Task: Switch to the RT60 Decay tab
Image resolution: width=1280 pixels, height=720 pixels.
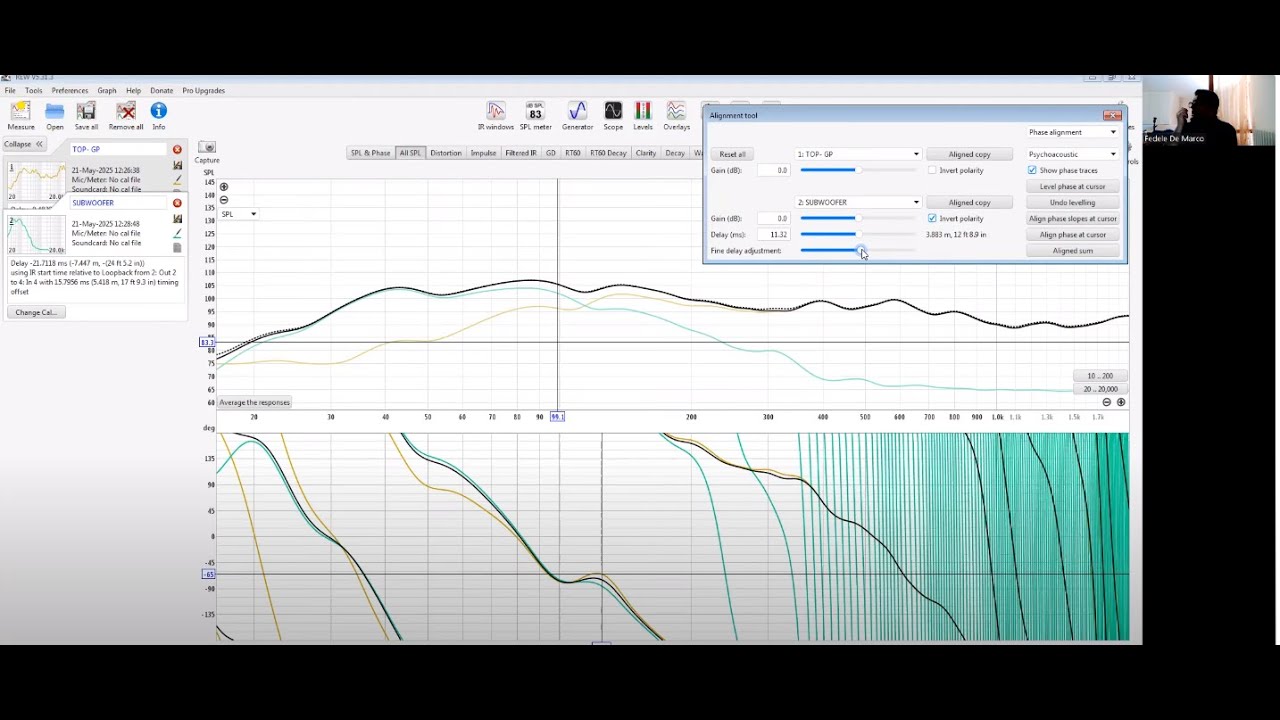Action: click(x=608, y=153)
